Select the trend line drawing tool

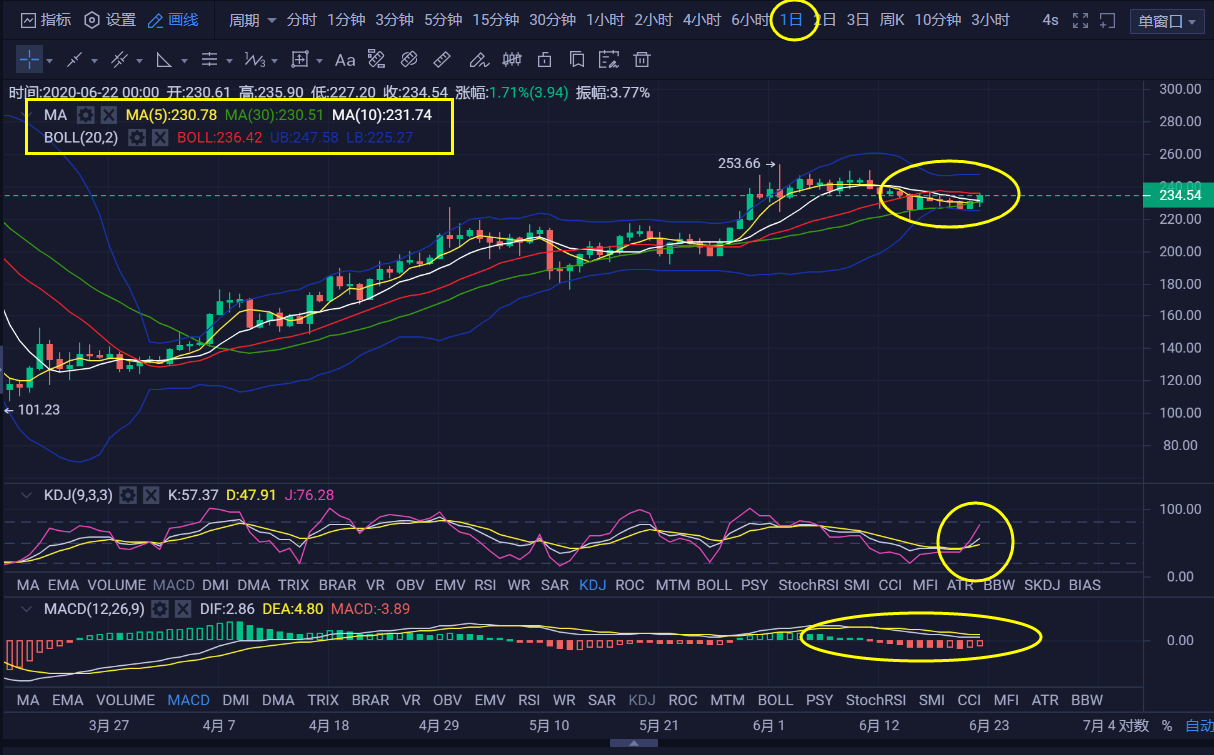tap(74, 60)
